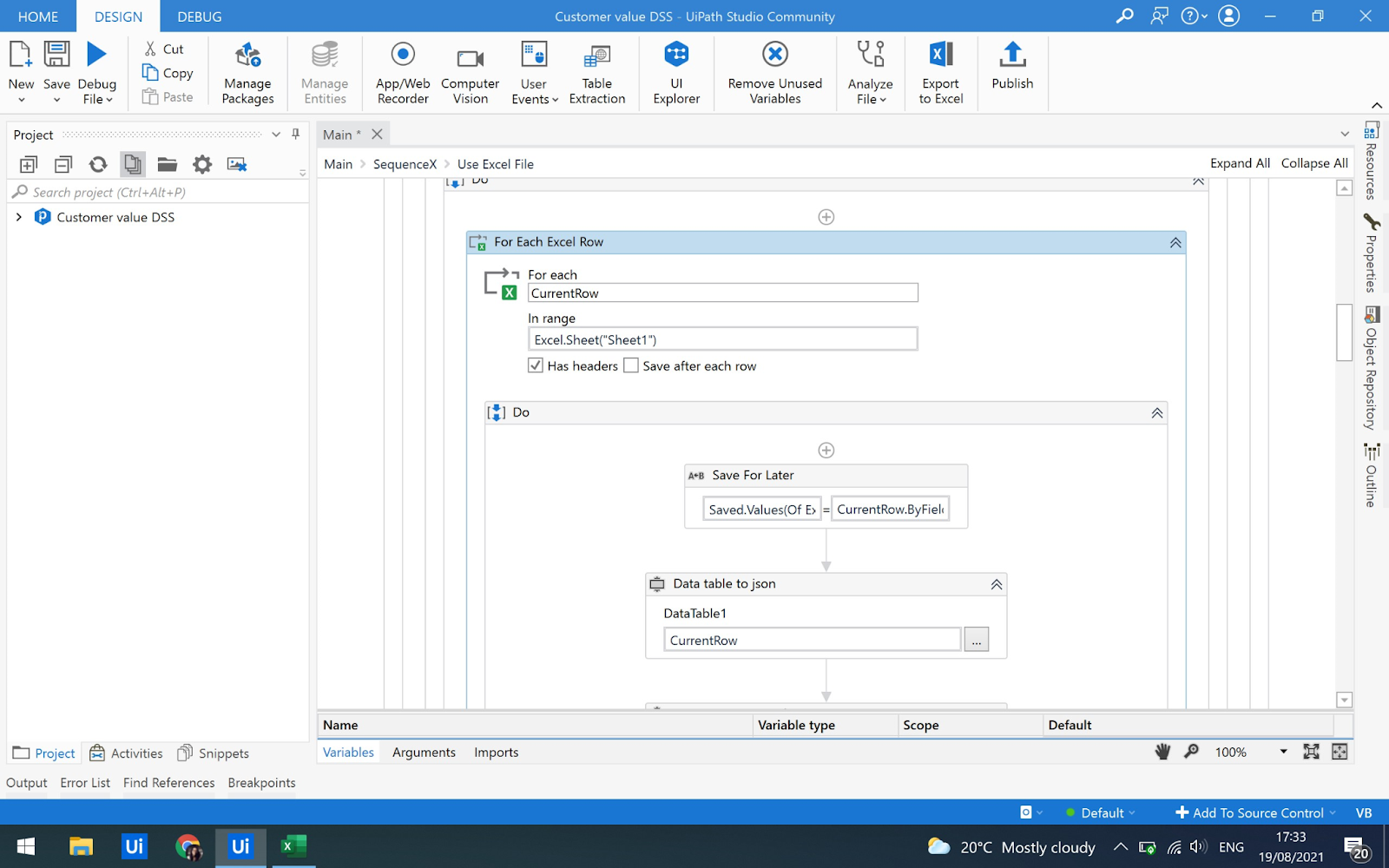The height and width of the screenshot is (868, 1389).
Task: Expand Customer value DSS project tree
Action: click(x=19, y=217)
